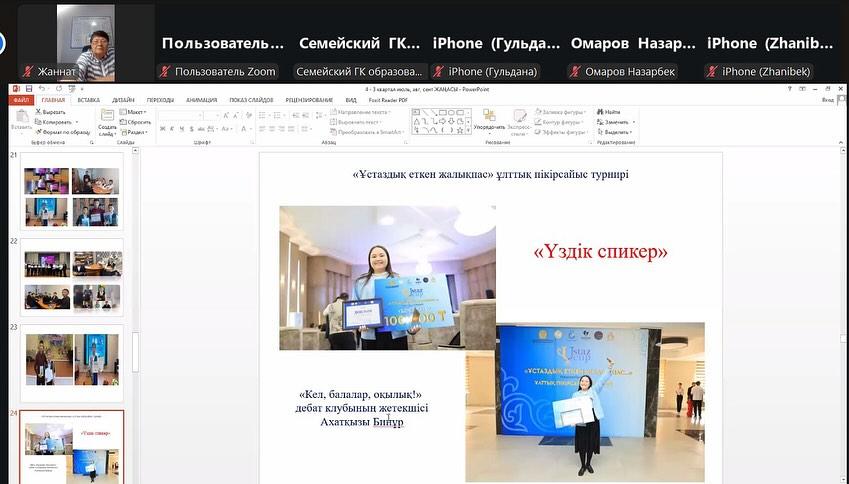Open the Упорядочить arrange menu

pyautogui.click(x=489, y=122)
